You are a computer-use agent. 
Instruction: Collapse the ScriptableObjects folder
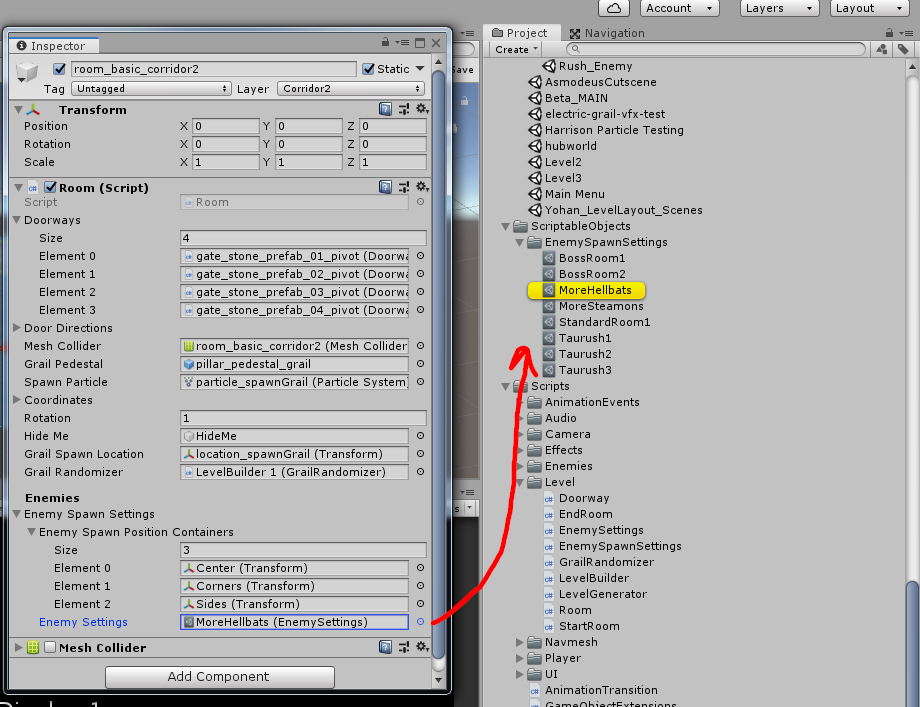[x=505, y=226]
